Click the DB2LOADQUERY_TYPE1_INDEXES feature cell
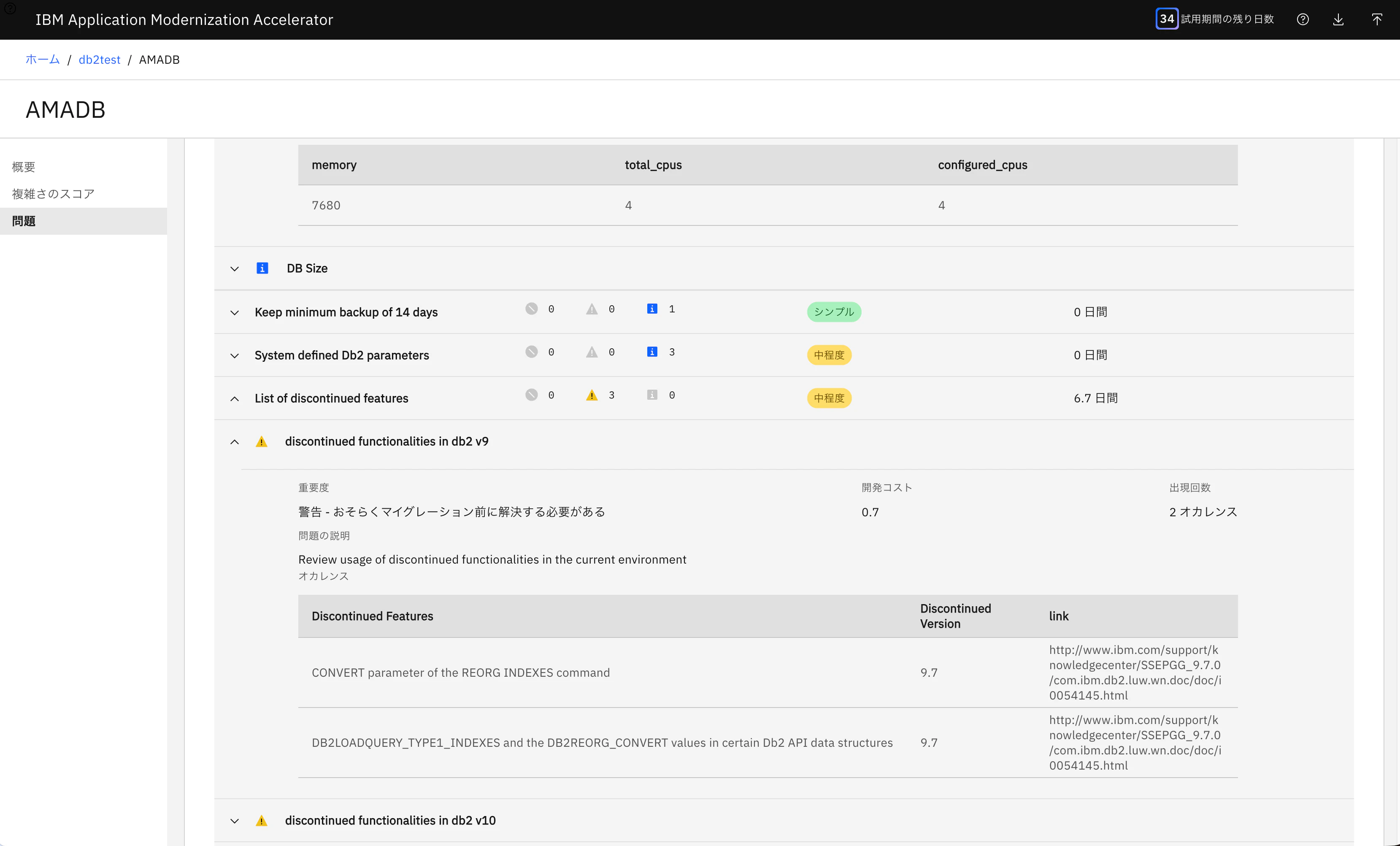The image size is (1400, 846). 602,743
